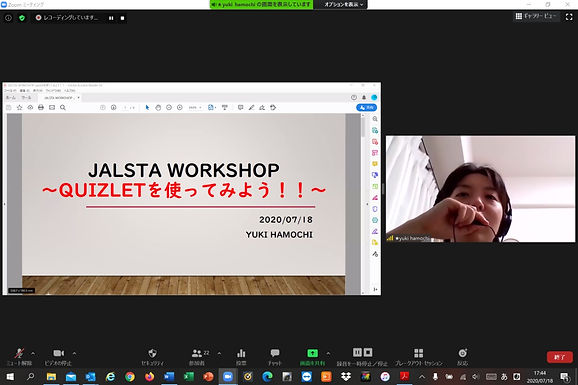The height and width of the screenshot is (385, 578).
Task: Click the cloud upload icon in Acrobat
Action: (30, 107)
